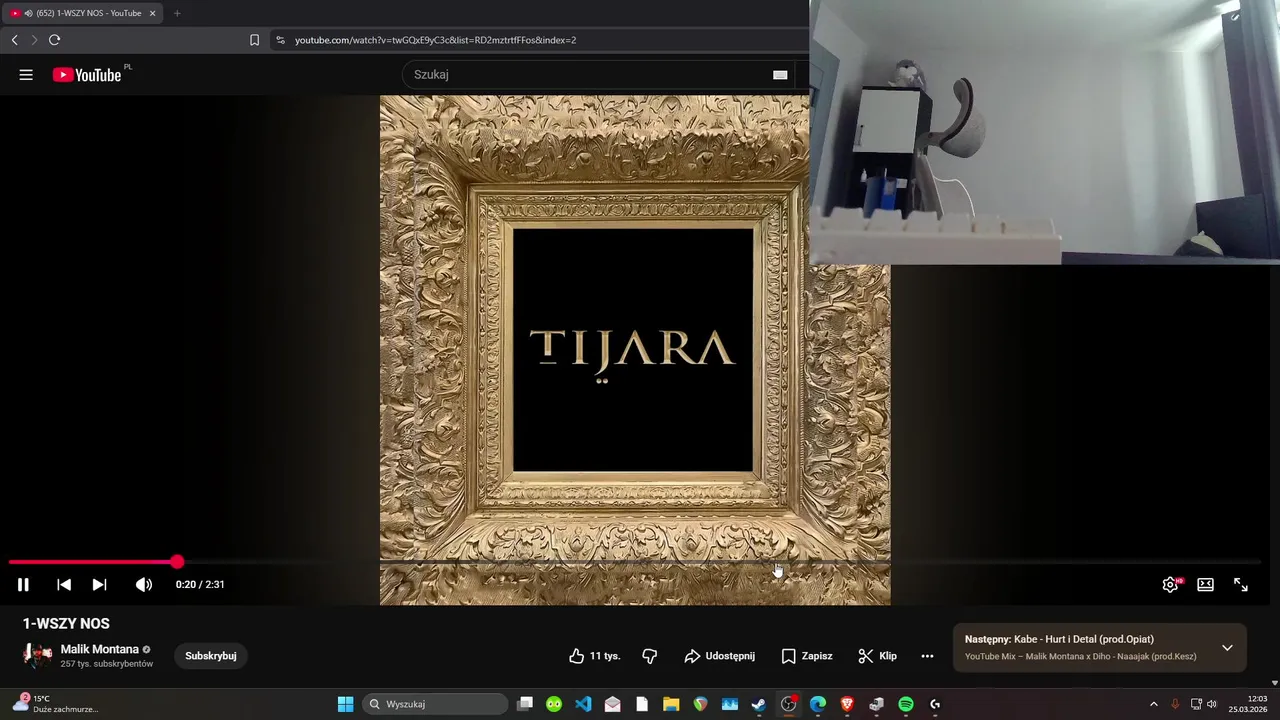This screenshot has height=720, width=1280.
Task: Open File Explorer from the taskbar
Action: (671, 704)
